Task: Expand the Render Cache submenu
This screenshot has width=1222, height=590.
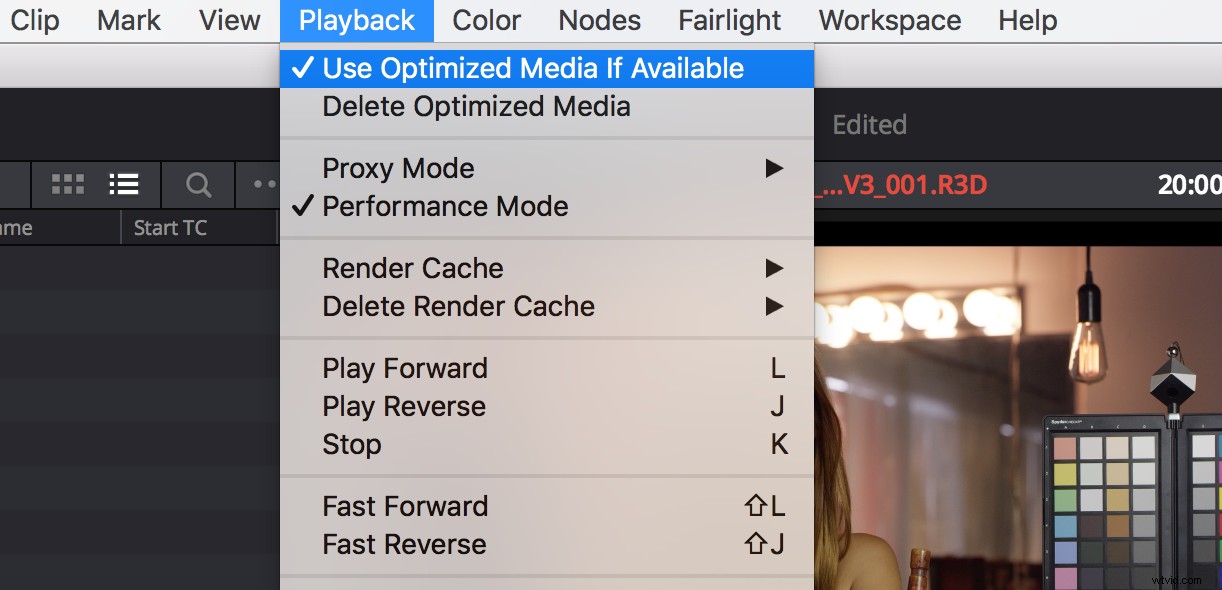Action: pos(774,268)
